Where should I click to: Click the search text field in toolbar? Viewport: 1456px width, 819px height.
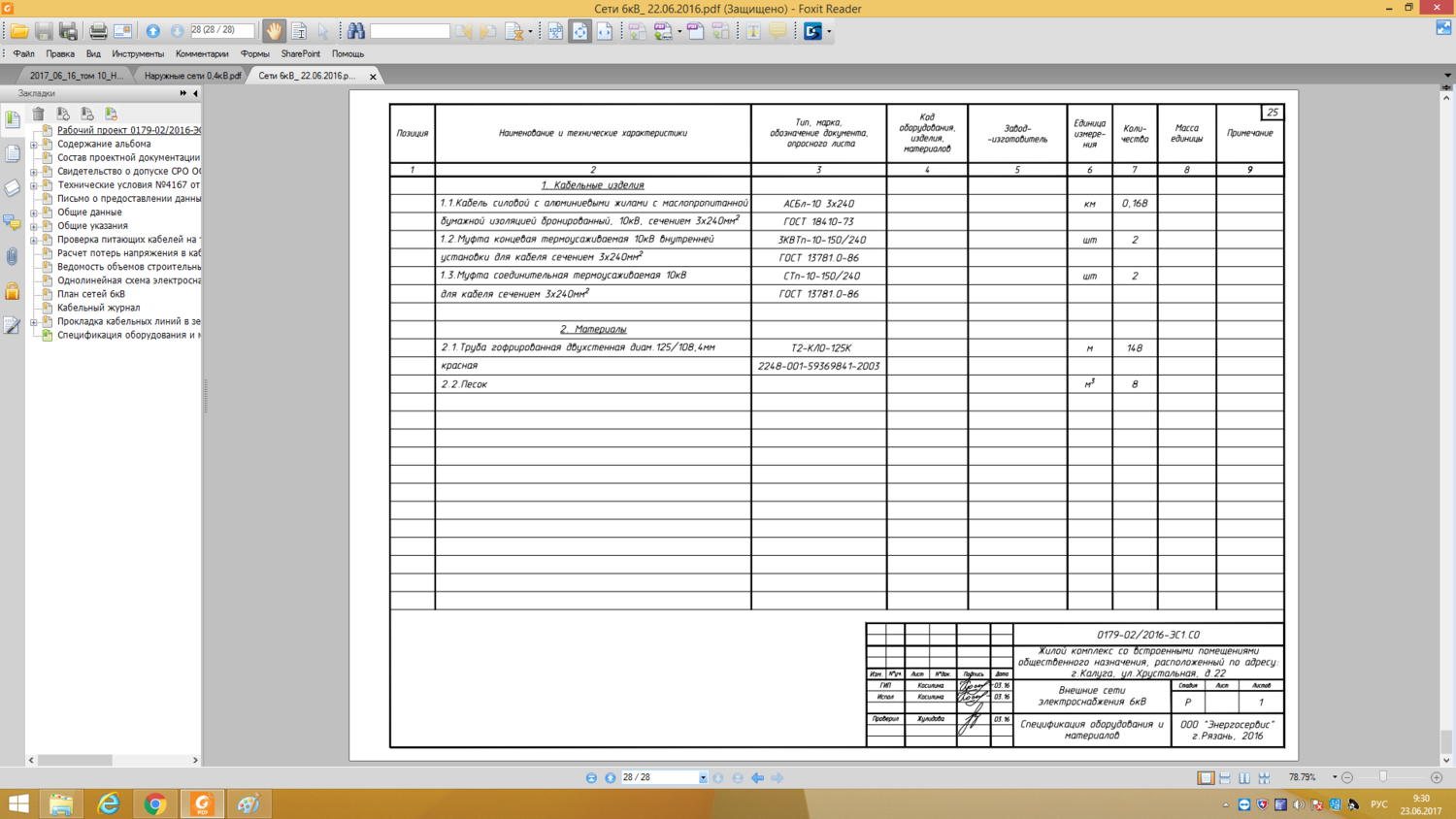pos(410,31)
